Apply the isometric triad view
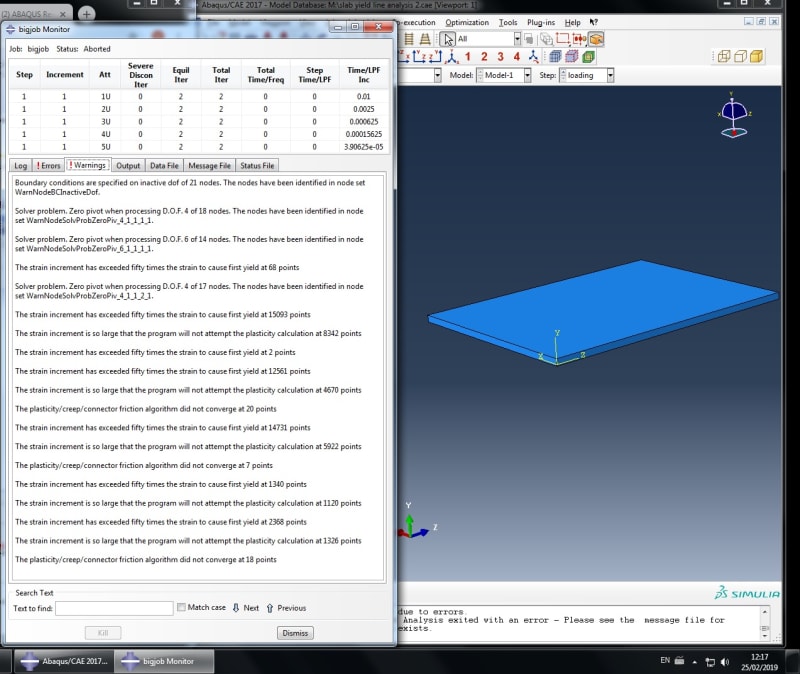800x674 pixels. click(x=452, y=57)
